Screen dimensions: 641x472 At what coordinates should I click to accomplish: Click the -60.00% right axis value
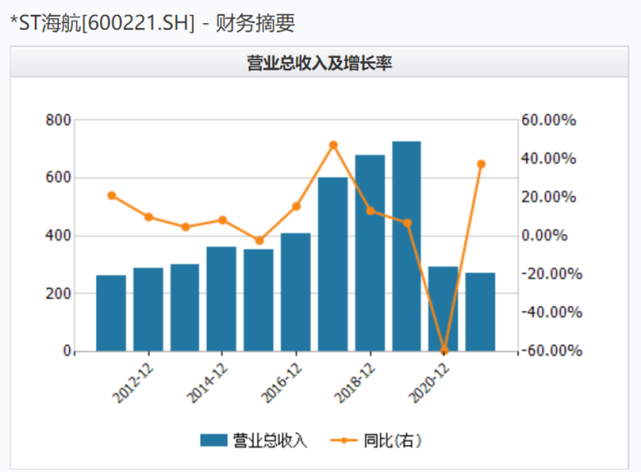coord(552,351)
